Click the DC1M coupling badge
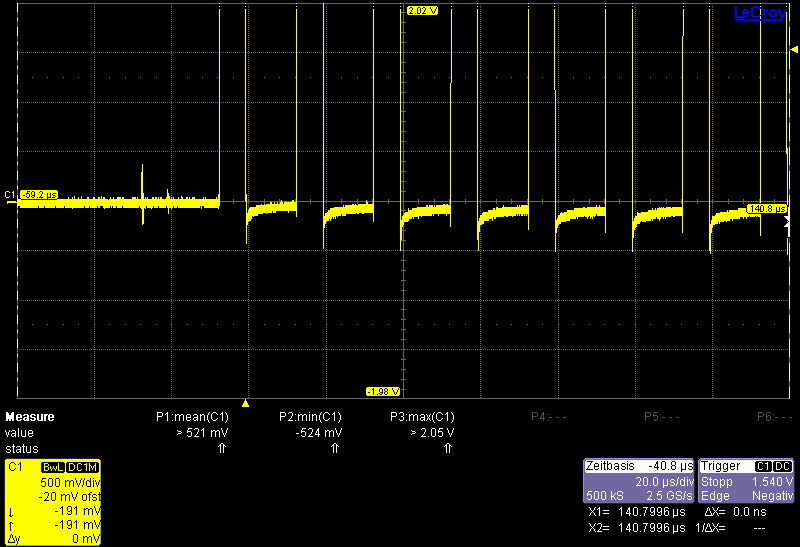800x547 pixels. [83, 468]
